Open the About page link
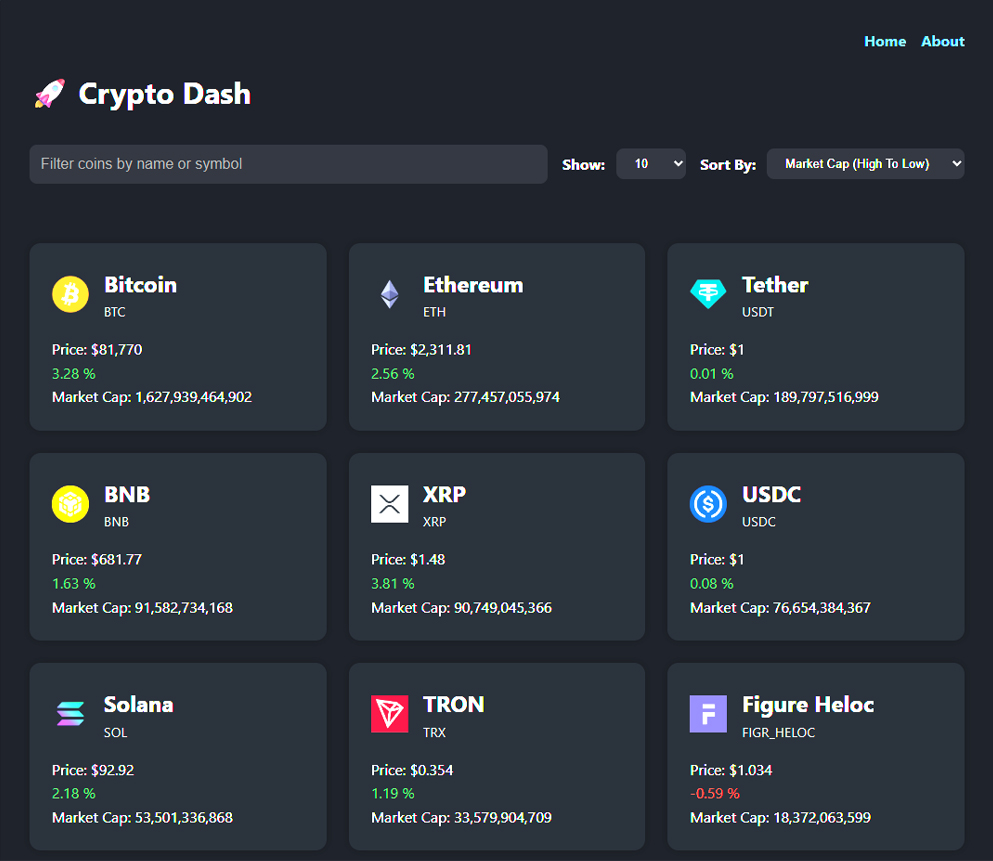 click(942, 41)
